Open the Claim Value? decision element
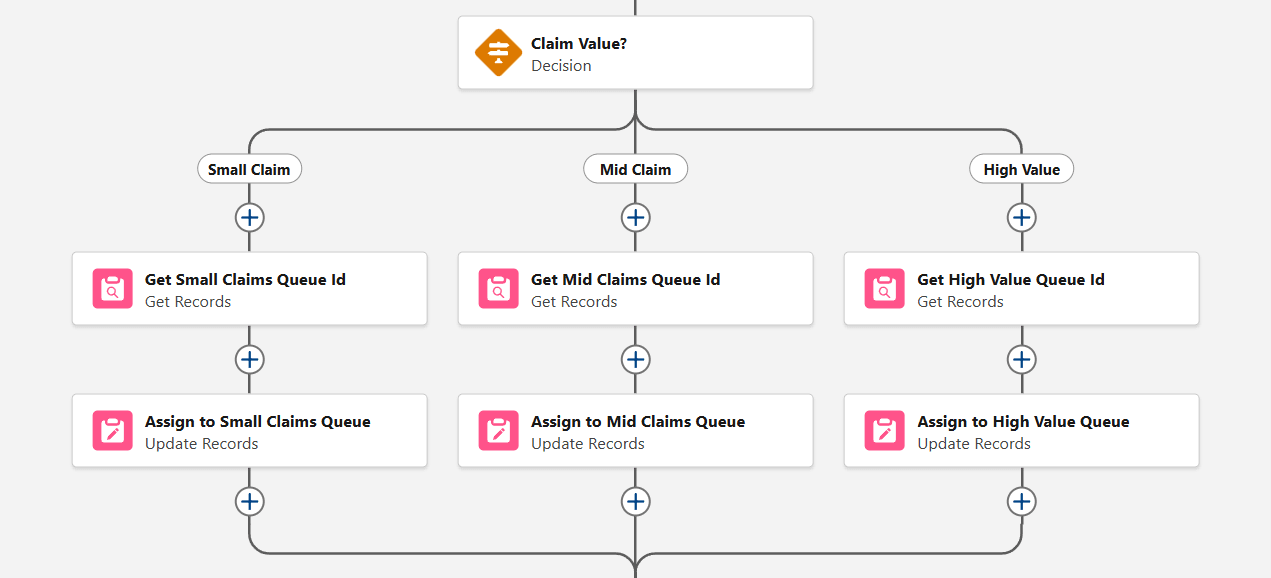 tap(635, 53)
